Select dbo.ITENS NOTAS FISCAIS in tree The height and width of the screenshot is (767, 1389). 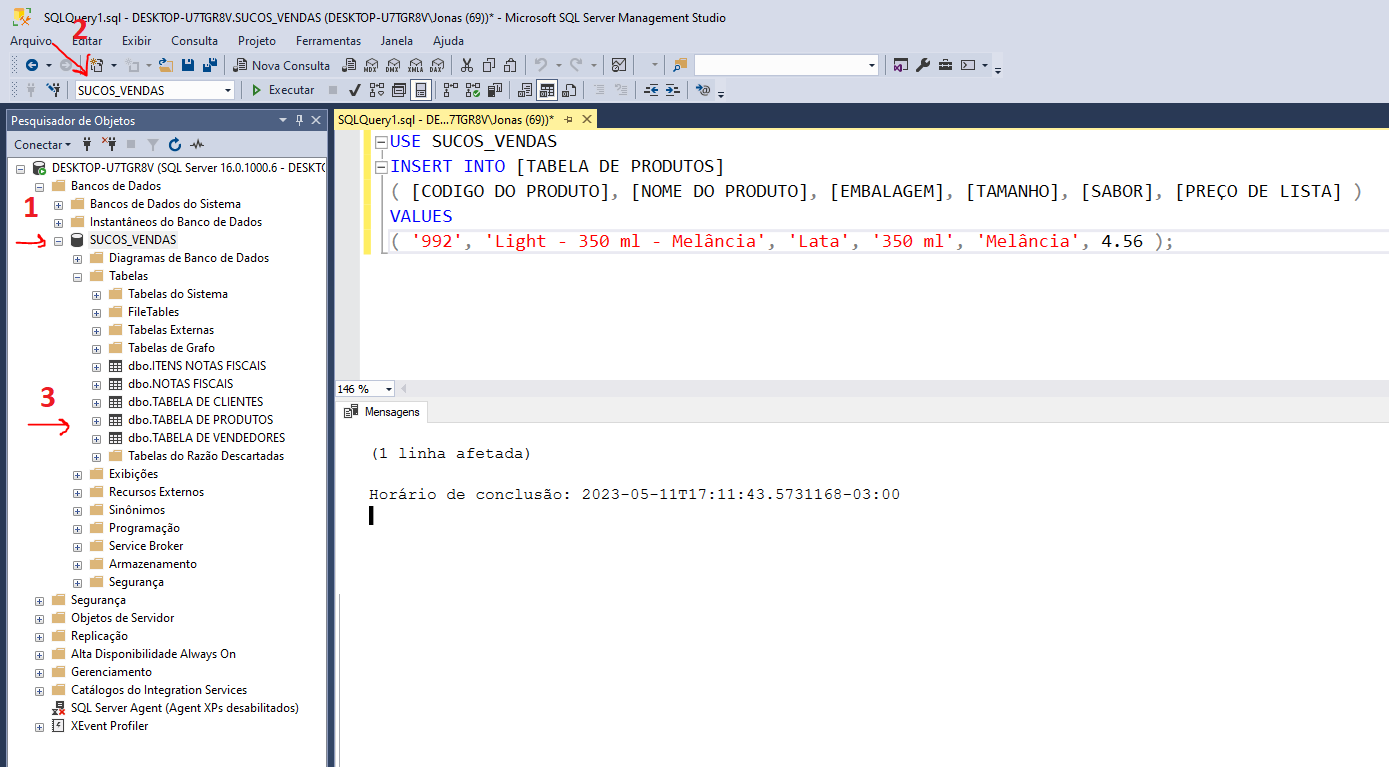point(197,366)
